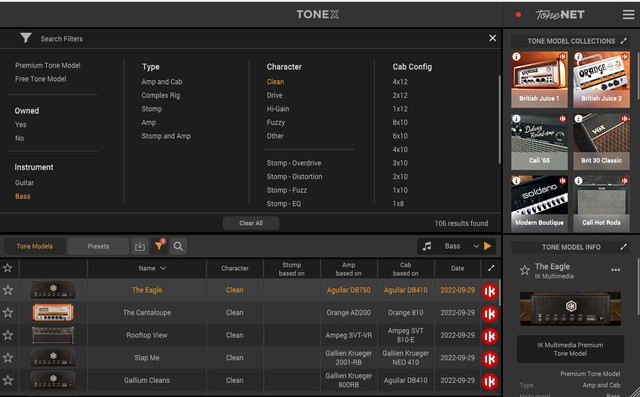Click the ToneNET logo
The height and width of the screenshot is (397, 640).
[560, 15]
